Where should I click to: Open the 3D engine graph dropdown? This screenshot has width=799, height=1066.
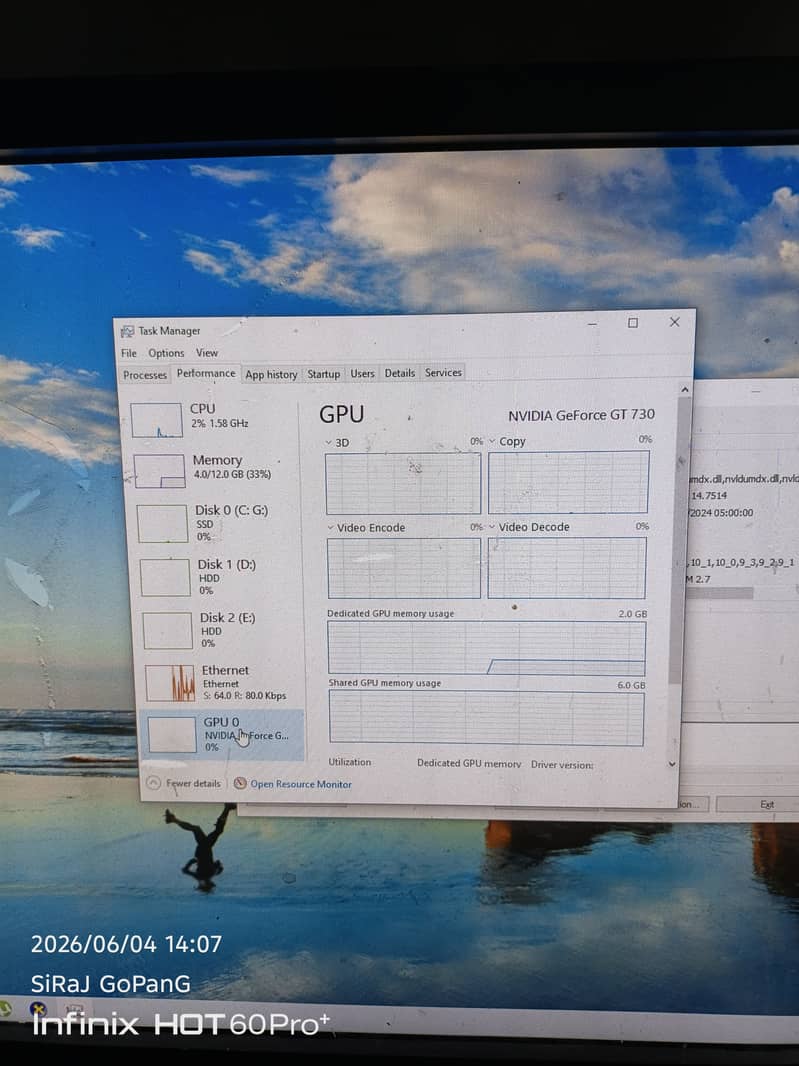(x=328, y=443)
